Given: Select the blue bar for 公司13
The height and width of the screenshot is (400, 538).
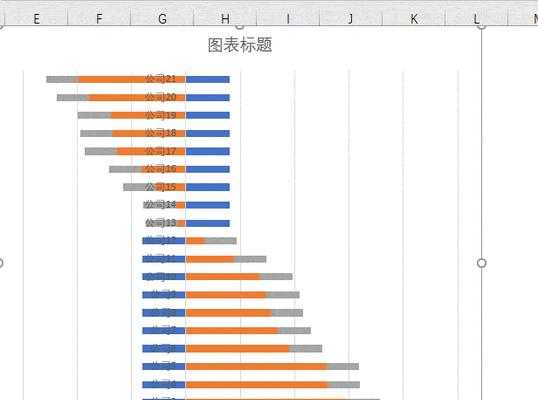Looking at the screenshot, I should pos(208,223).
